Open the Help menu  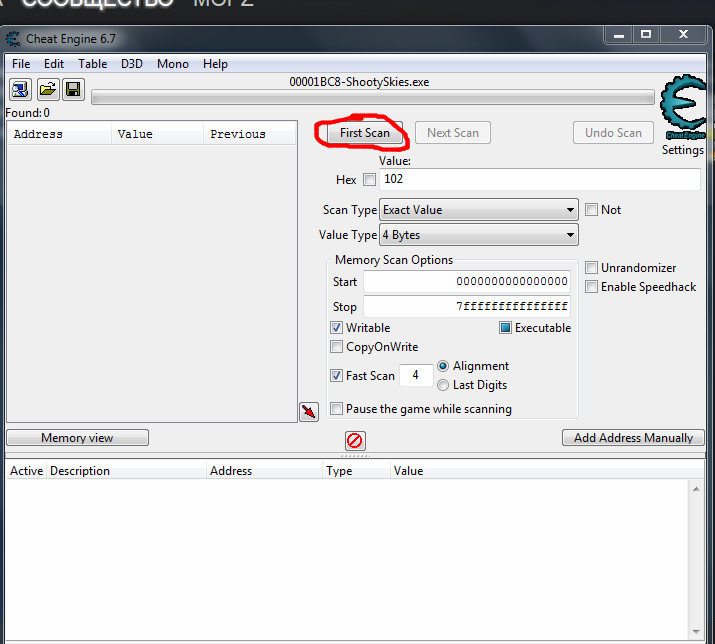click(215, 64)
